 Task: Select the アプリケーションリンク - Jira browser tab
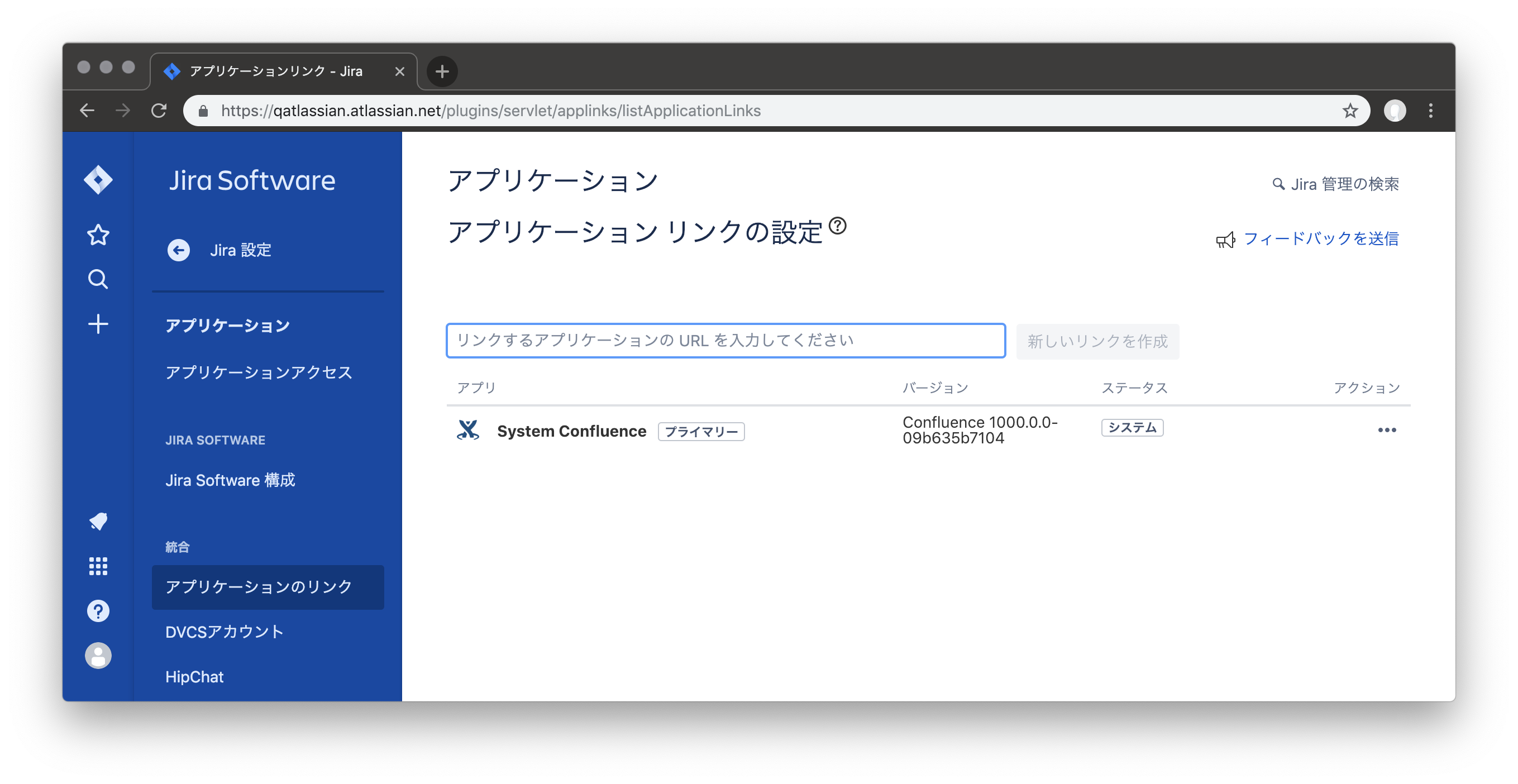(284, 71)
